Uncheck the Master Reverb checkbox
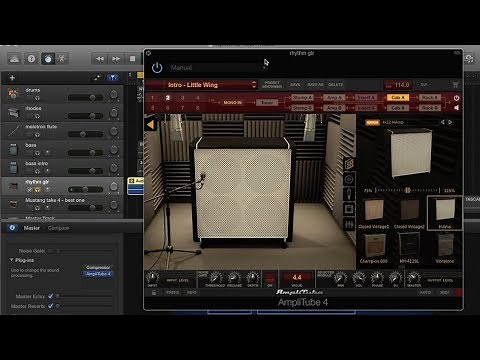Image resolution: width=480 pixels, height=360 pixels. (x=50, y=305)
